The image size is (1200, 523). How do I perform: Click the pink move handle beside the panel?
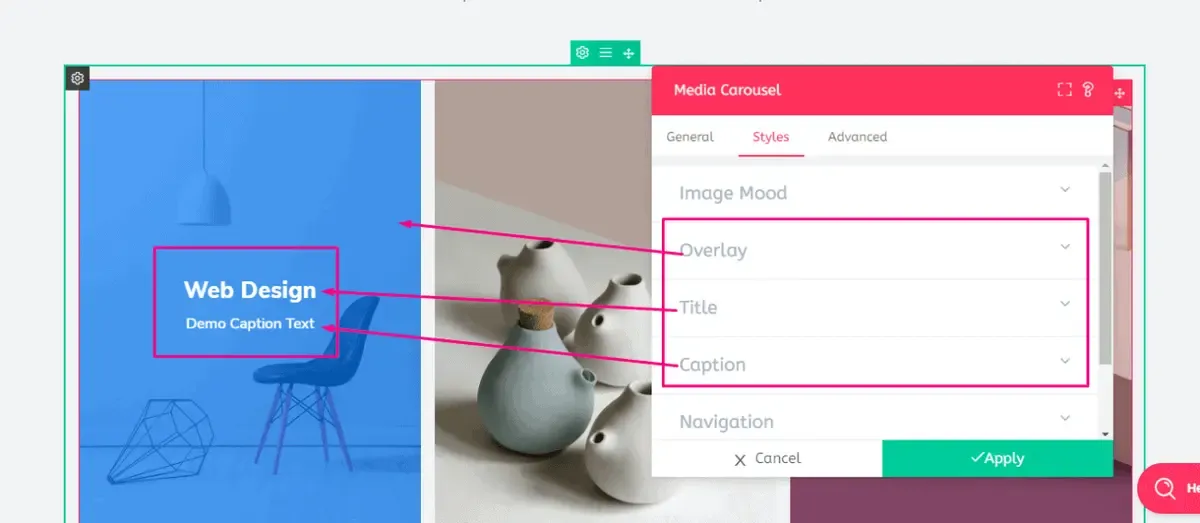click(x=1121, y=93)
